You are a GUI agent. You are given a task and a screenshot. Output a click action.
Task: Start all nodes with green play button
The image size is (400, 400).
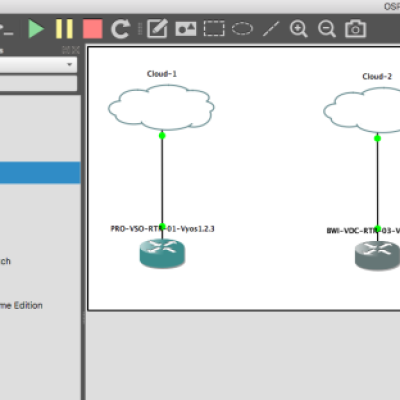coord(36,29)
